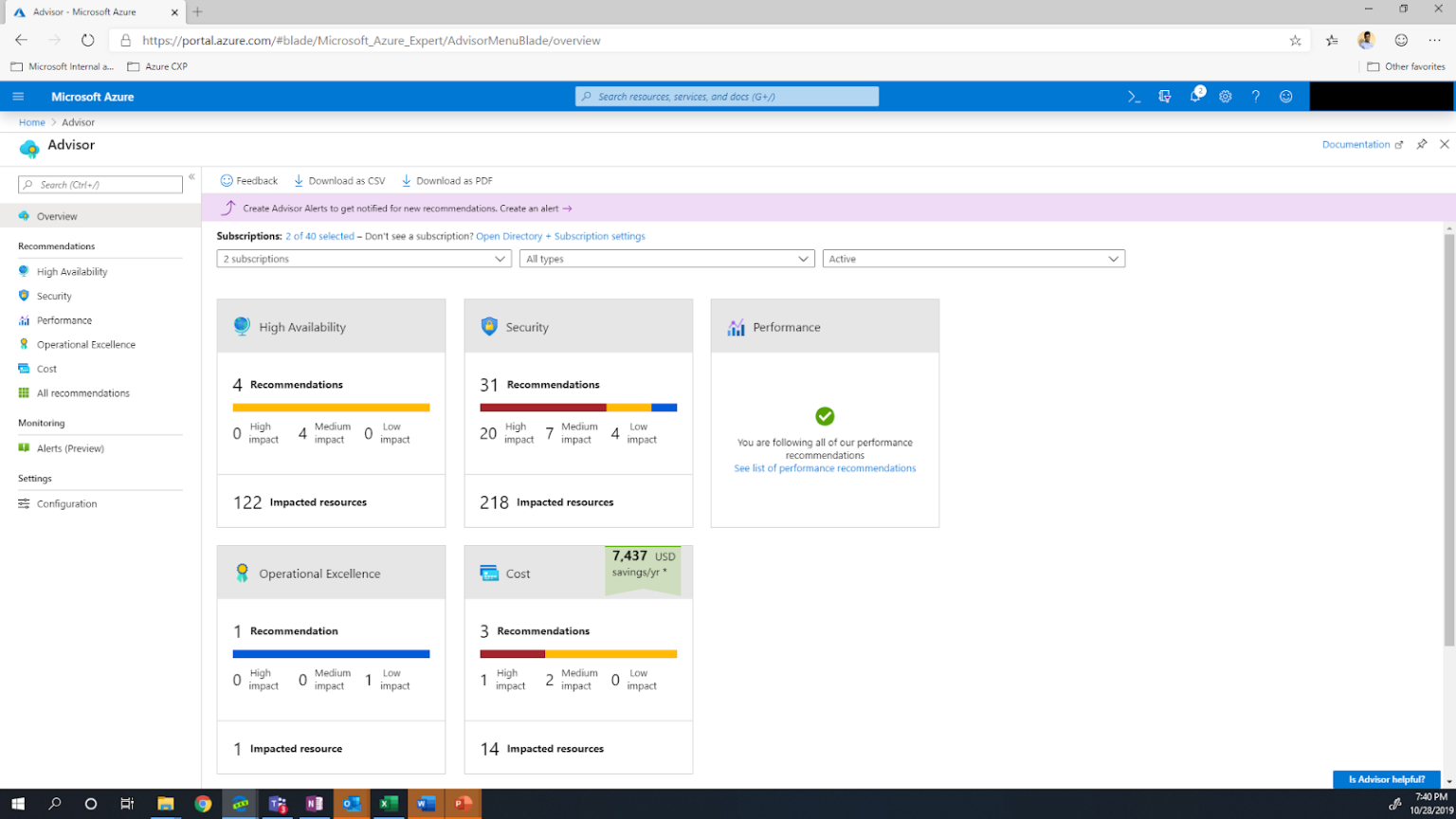Screen dimensions: 1456x819
Task: Pin the Advisor blade to dashboard
Action: coord(1422,144)
